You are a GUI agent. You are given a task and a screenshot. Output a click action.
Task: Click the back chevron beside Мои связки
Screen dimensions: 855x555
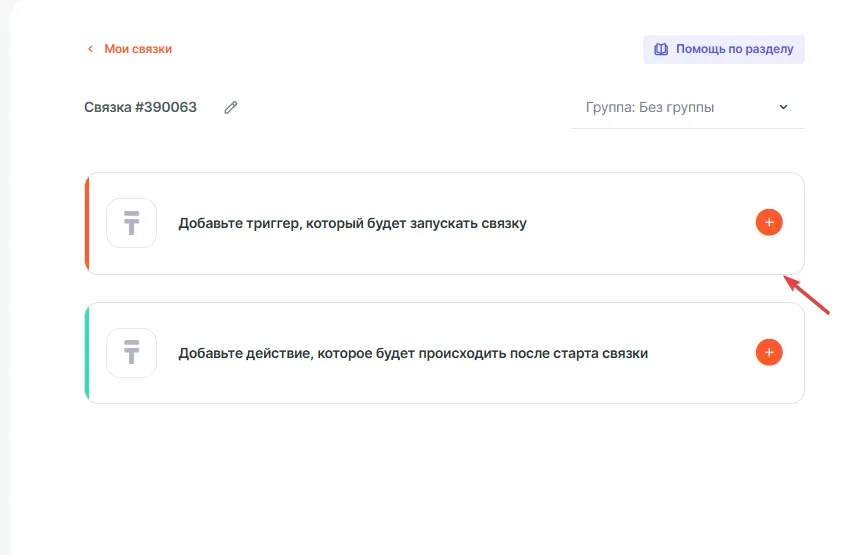(x=90, y=49)
